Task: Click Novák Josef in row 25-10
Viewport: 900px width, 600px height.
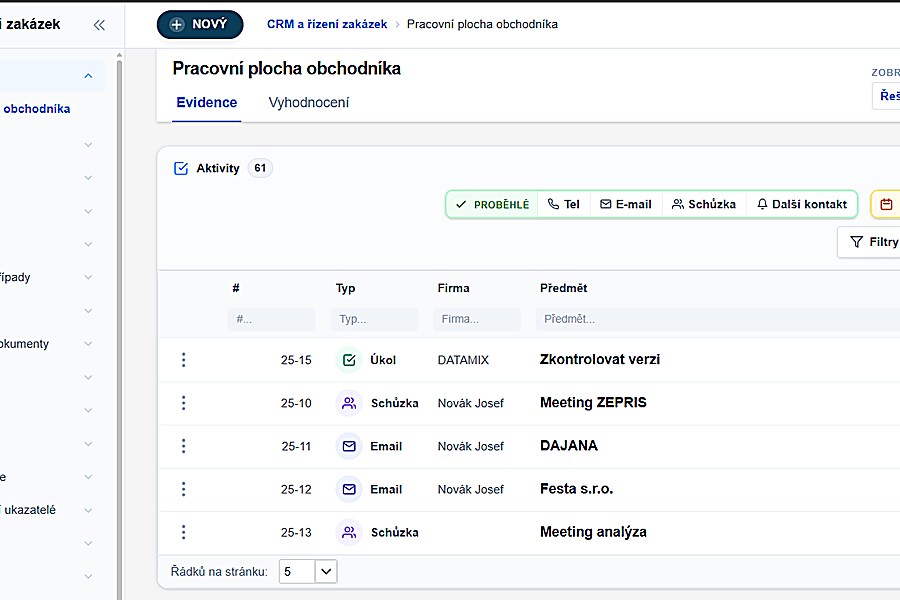Action: tap(471, 403)
